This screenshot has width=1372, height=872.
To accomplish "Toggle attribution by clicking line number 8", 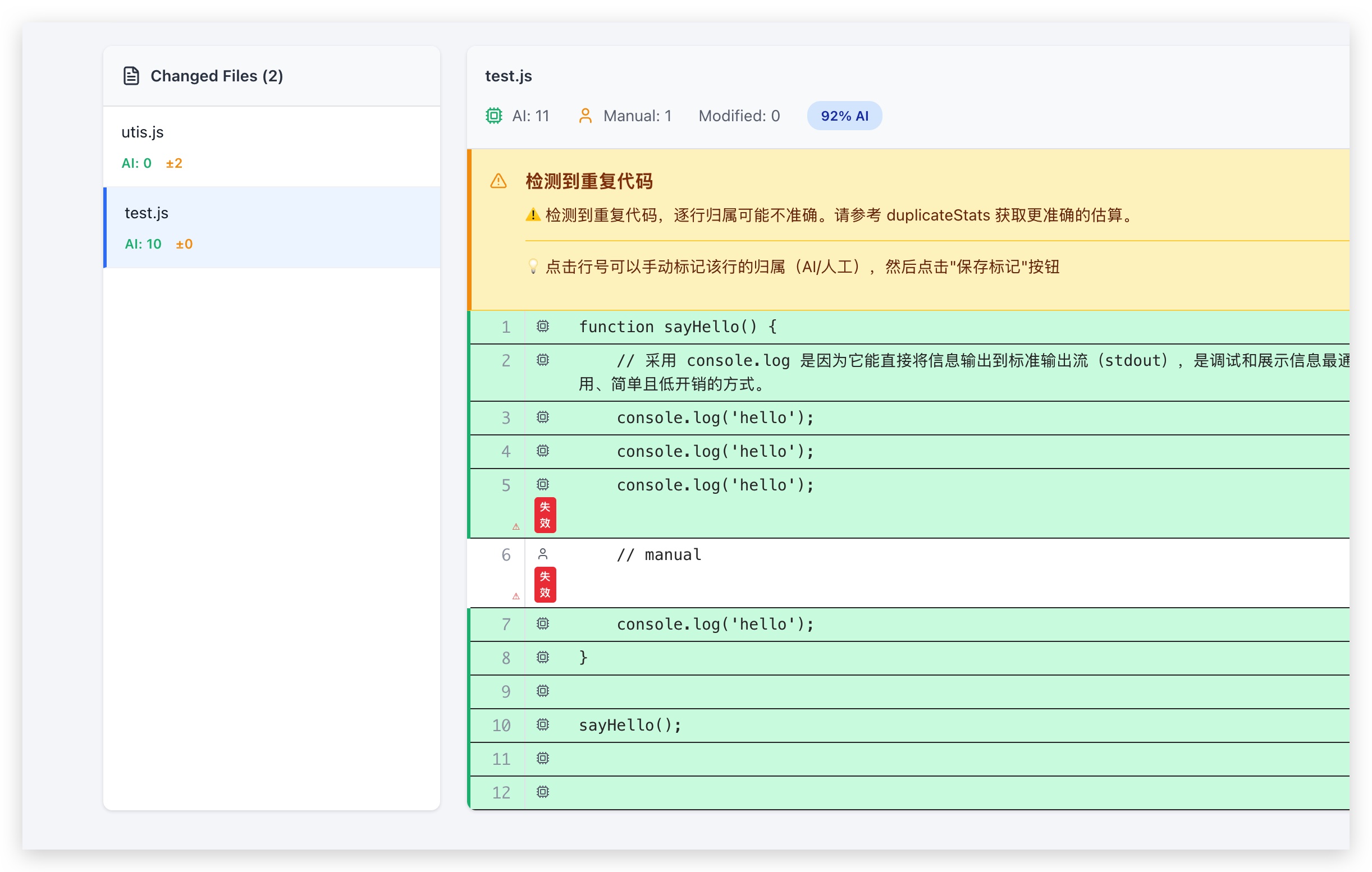I will (x=505, y=657).
